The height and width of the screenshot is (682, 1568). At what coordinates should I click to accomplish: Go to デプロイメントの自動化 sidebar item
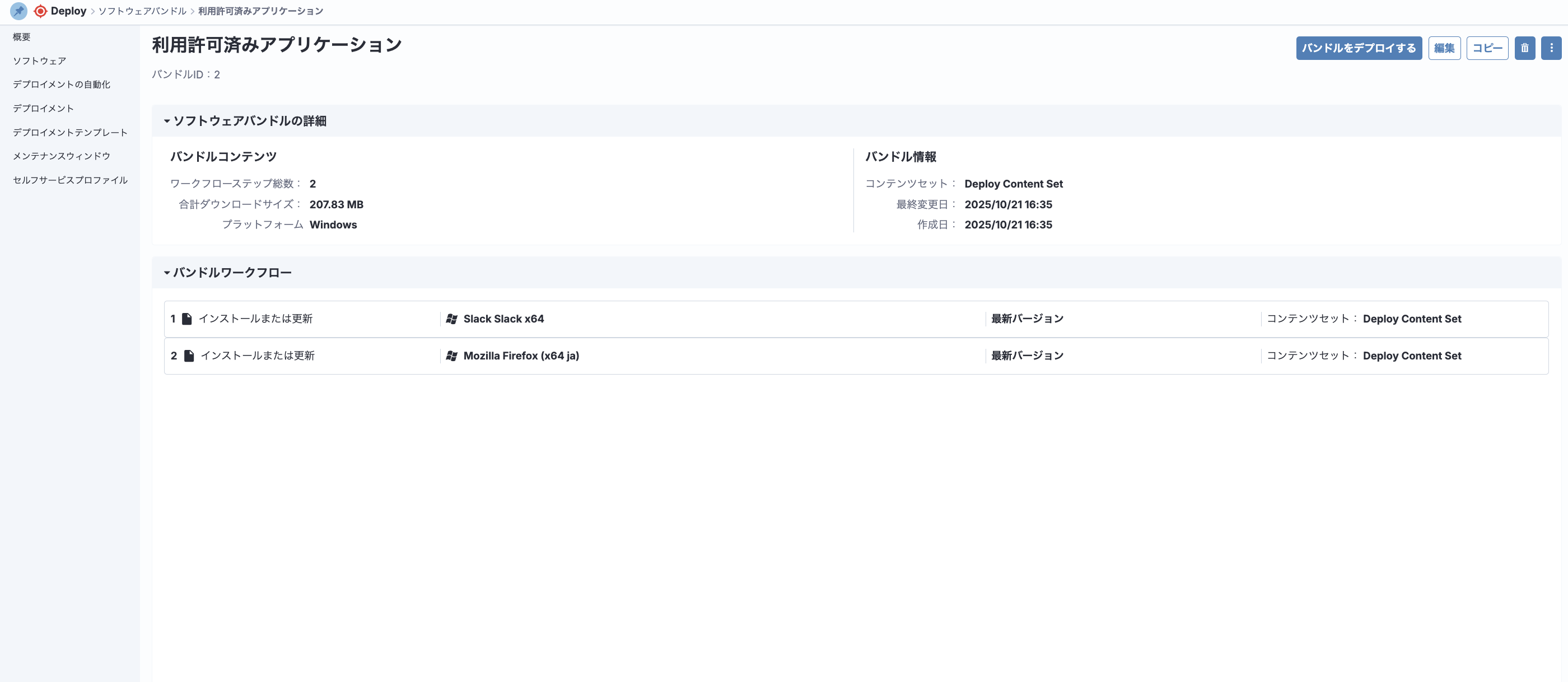(62, 85)
